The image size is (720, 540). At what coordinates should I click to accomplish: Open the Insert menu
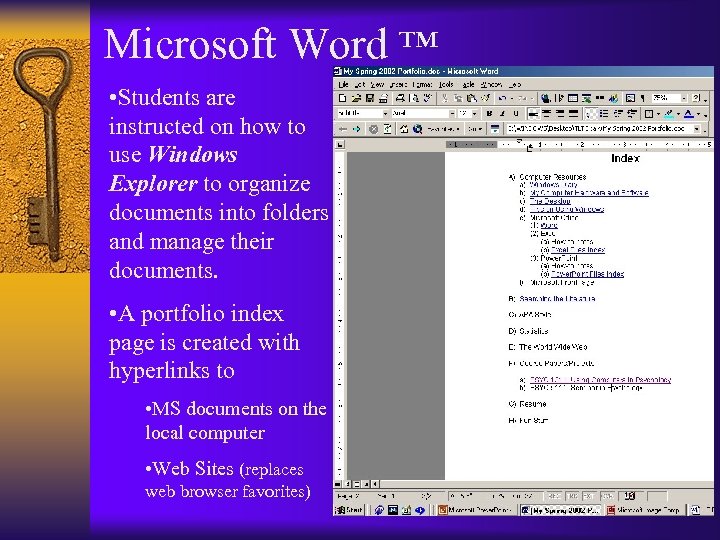click(x=399, y=84)
